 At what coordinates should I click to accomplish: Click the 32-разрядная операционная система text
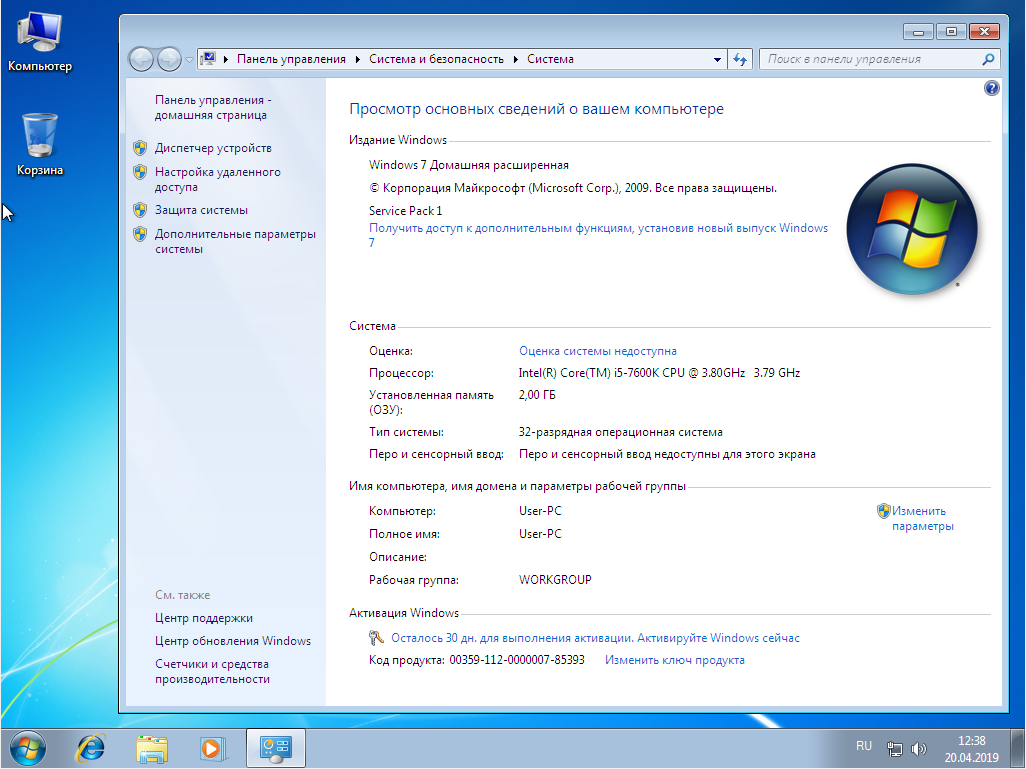[620, 432]
